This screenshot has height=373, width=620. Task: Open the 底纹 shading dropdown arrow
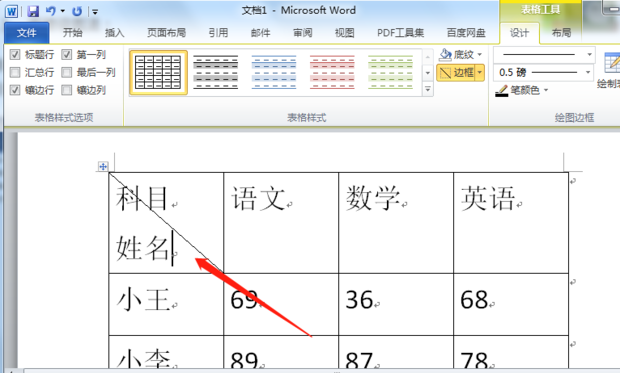(x=480, y=55)
